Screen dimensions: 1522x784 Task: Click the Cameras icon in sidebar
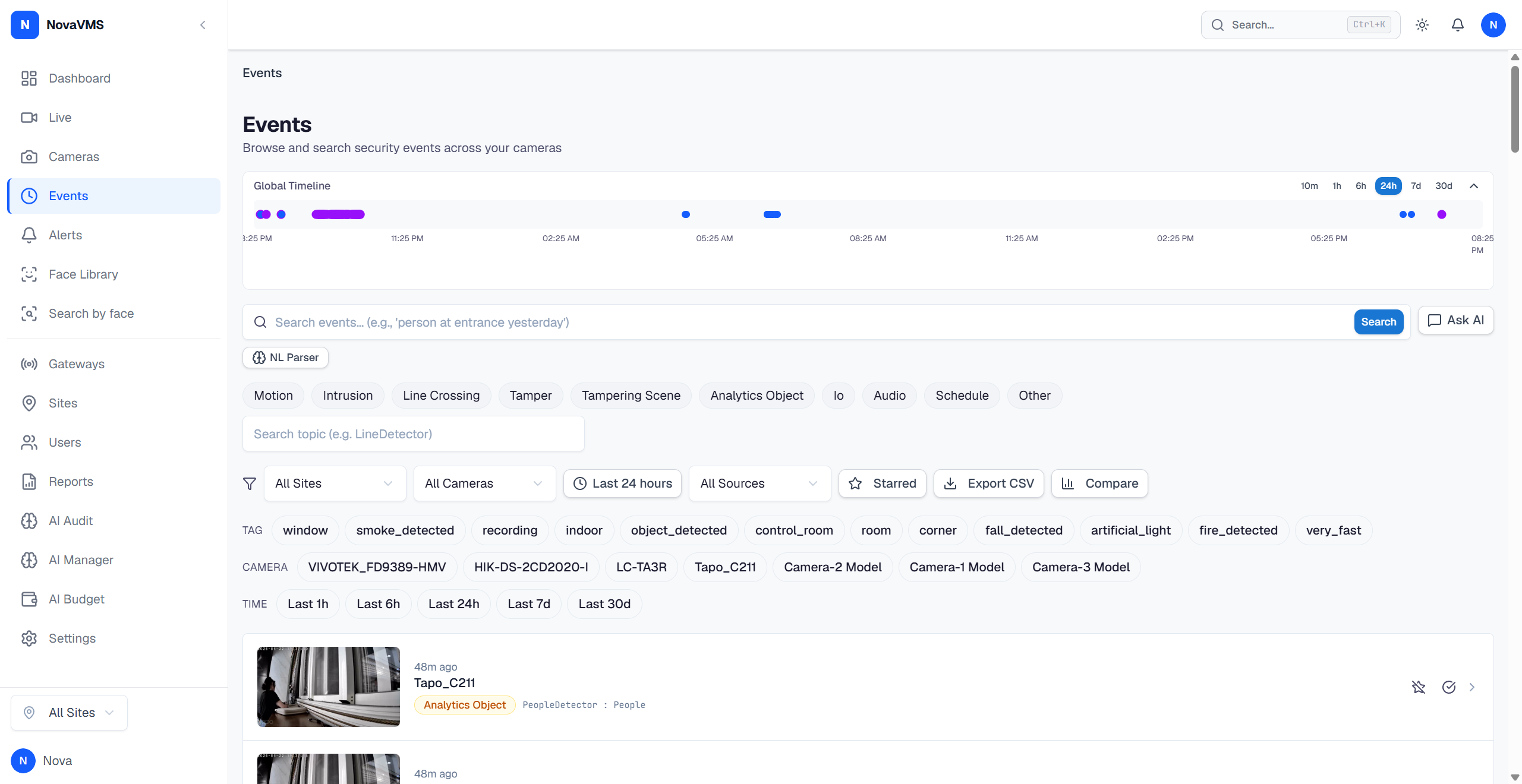point(29,157)
